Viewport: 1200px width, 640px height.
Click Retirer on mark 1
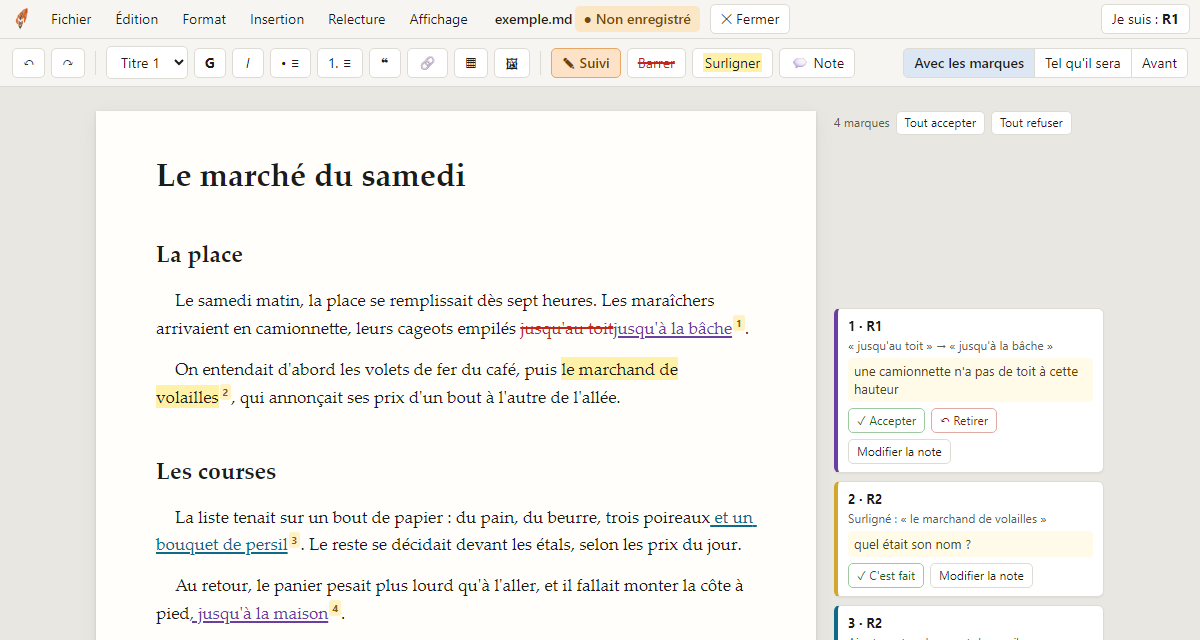point(964,421)
